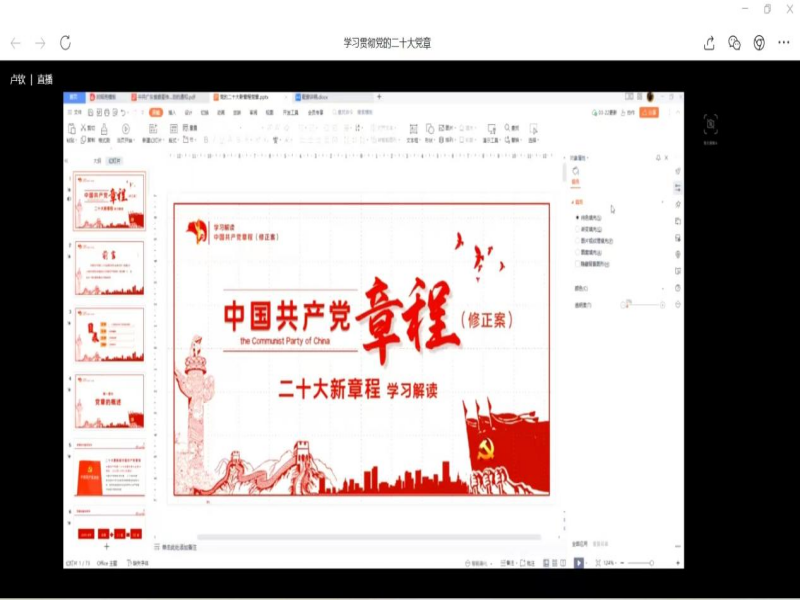800x600 pixels.
Task: Open the 稻壳模板 templates tab
Action: tap(106, 96)
